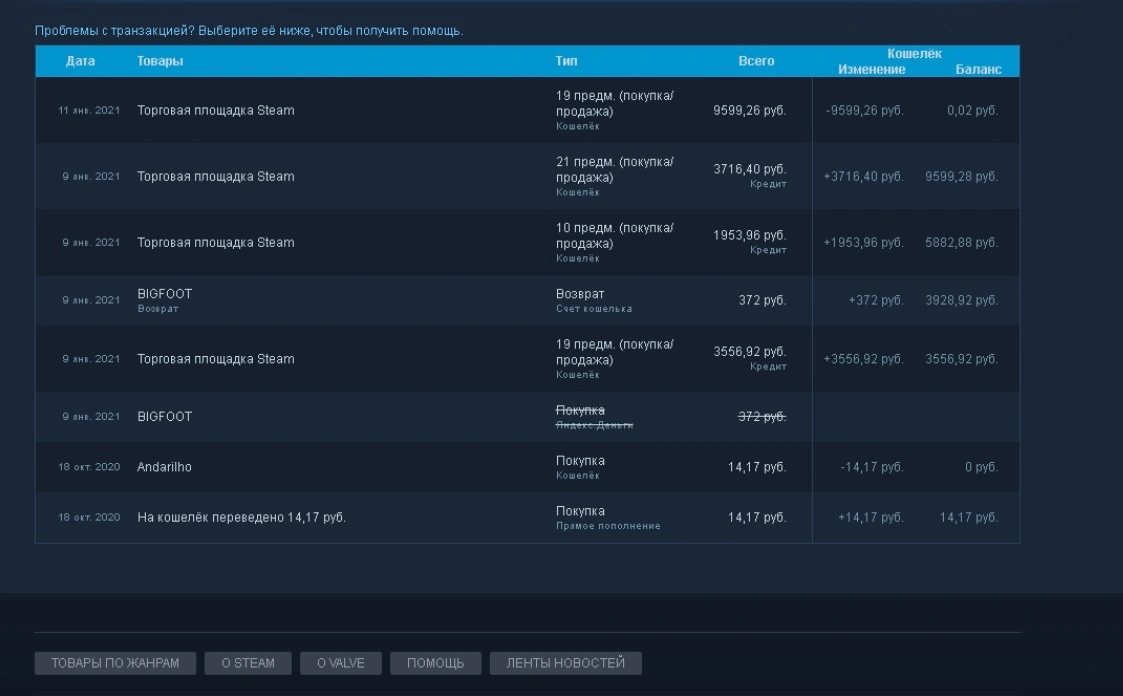Click the +14,17 руб. wallet change
Screen dimensions: 1123x696
871,517
